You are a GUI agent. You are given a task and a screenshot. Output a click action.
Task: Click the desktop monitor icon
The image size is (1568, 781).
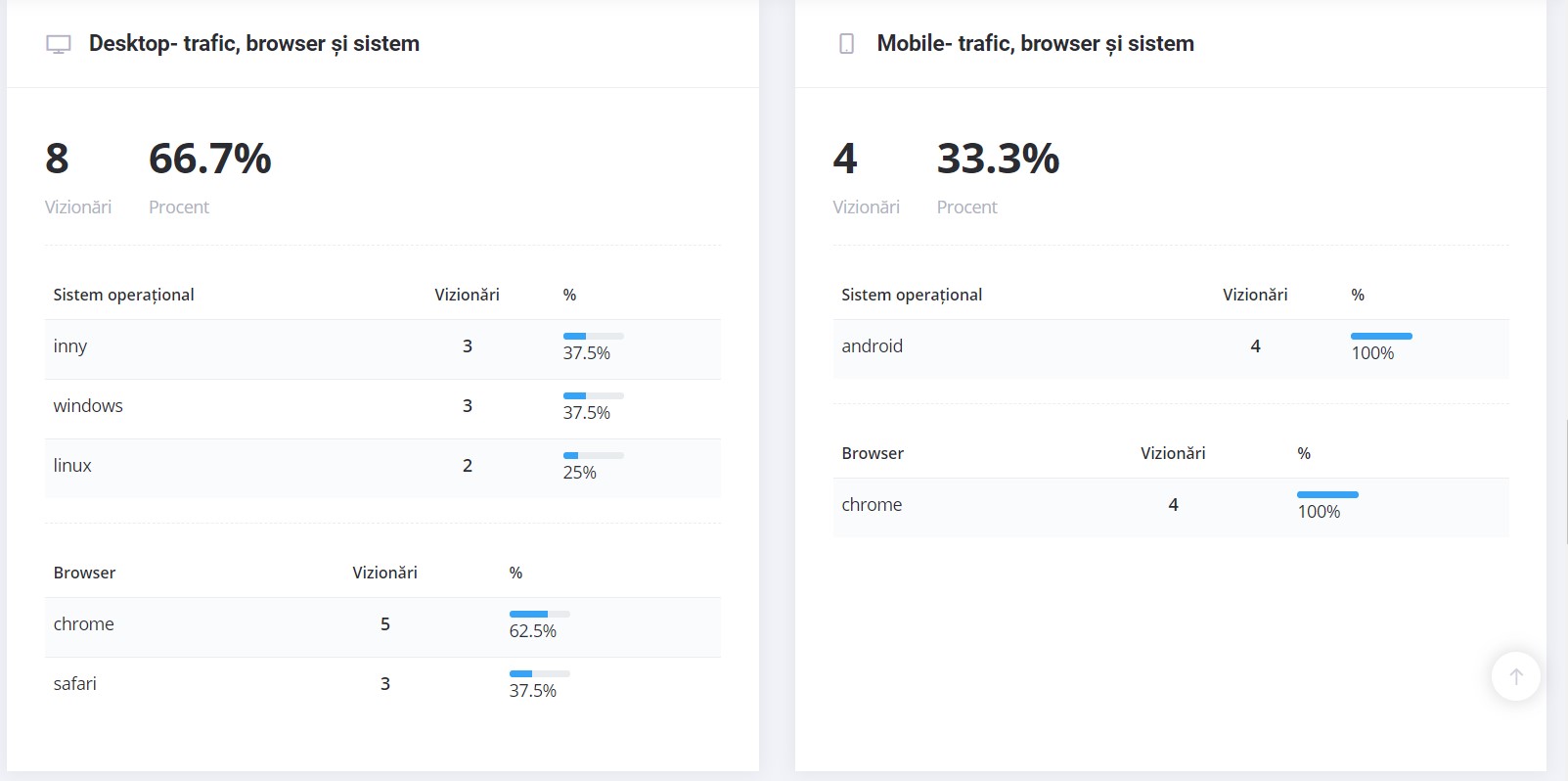click(59, 44)
